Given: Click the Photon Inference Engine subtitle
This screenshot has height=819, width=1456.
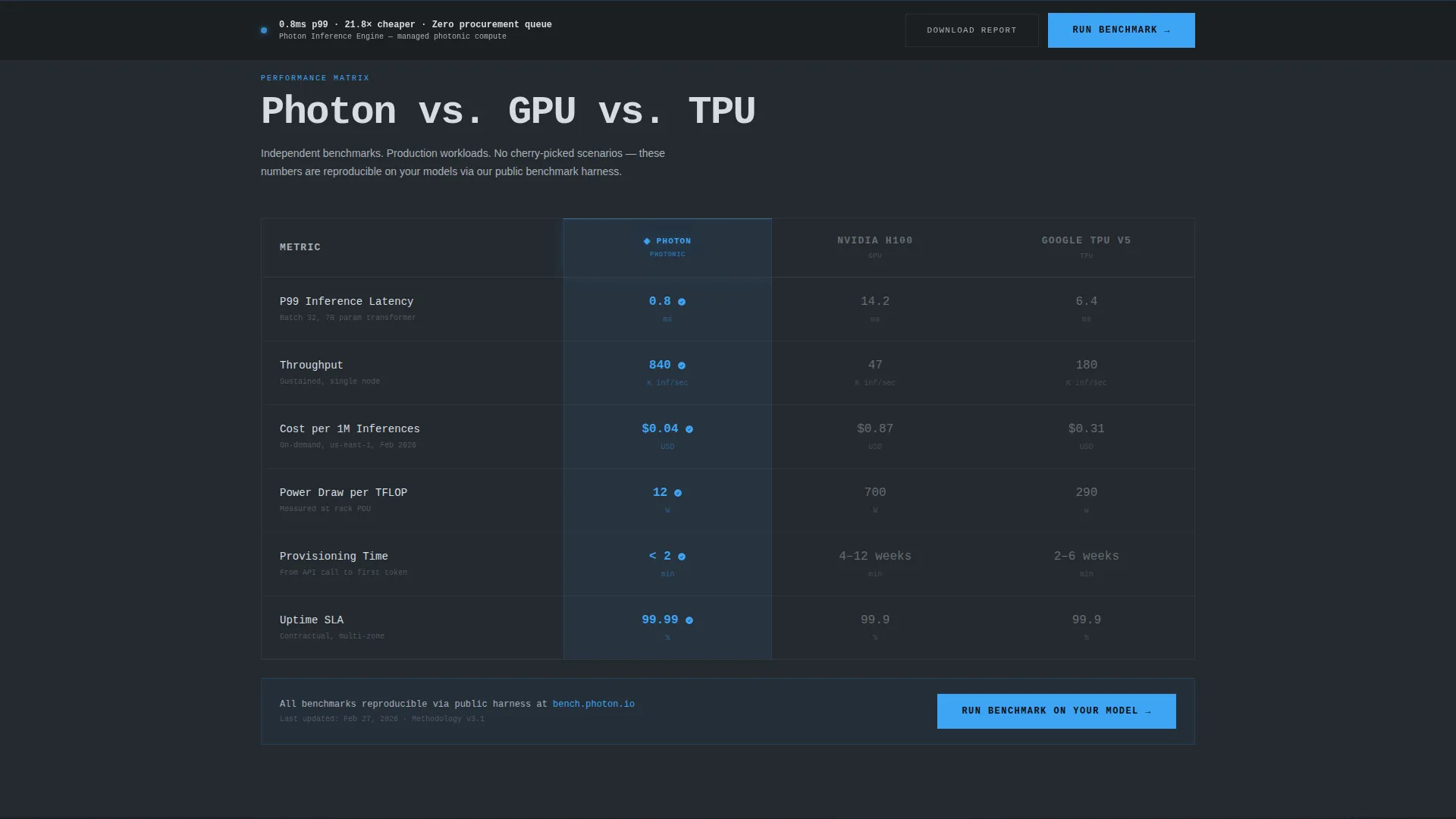Looking at the screenshot, I should click(x=392, y=36).
